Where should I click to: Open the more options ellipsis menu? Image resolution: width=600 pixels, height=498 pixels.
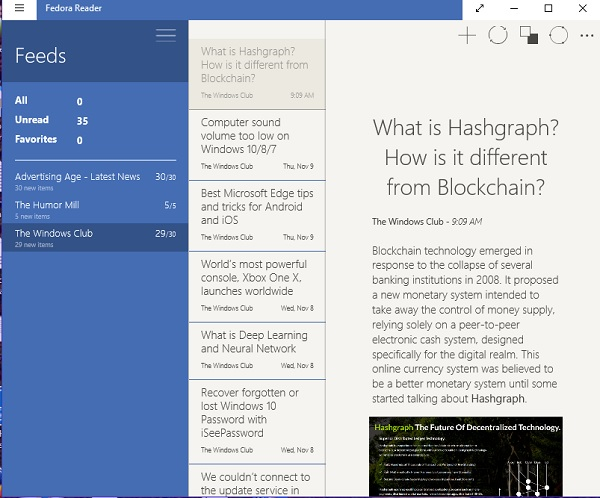(586, 36)
